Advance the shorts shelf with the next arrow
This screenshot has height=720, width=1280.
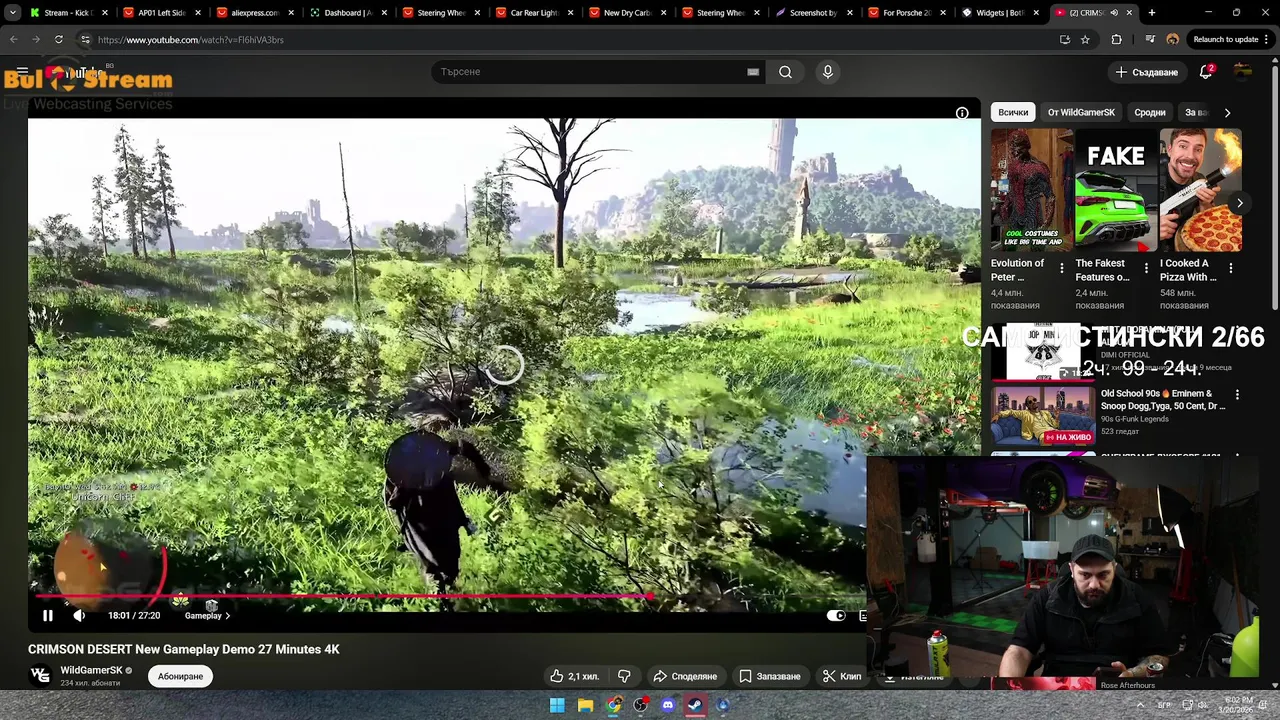click(1239, 203)
